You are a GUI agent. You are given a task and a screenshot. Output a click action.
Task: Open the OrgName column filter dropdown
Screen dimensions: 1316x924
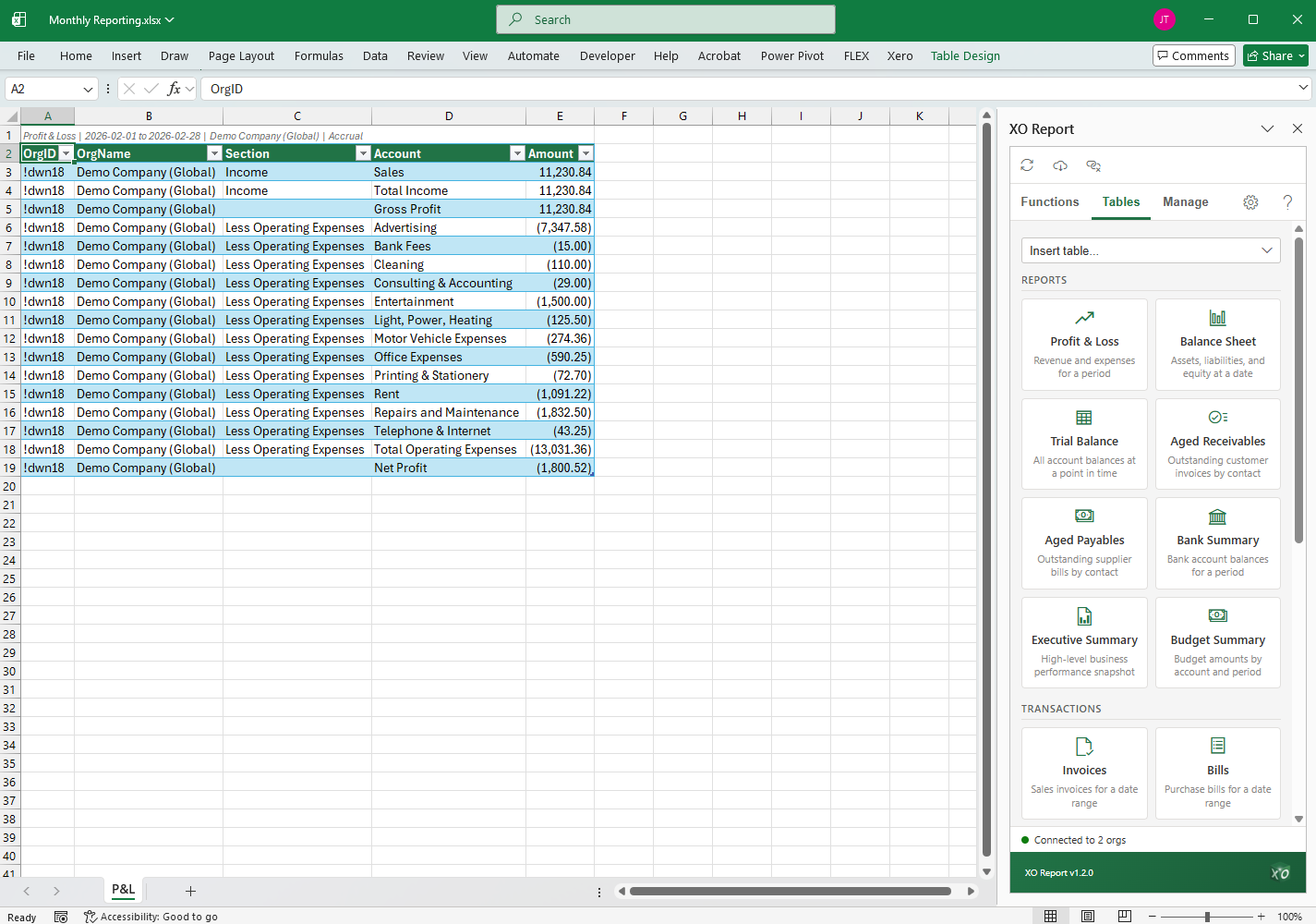[x=214, y=153]
